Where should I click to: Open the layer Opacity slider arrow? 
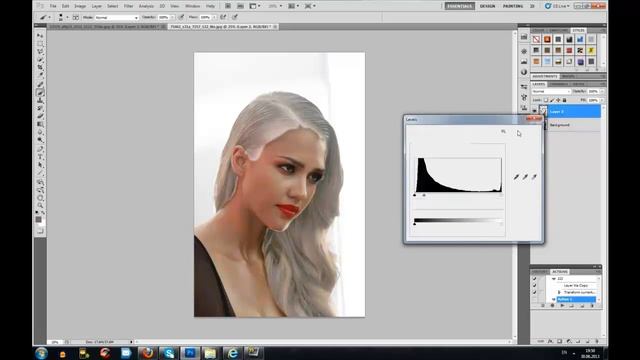tap(602, 91)
